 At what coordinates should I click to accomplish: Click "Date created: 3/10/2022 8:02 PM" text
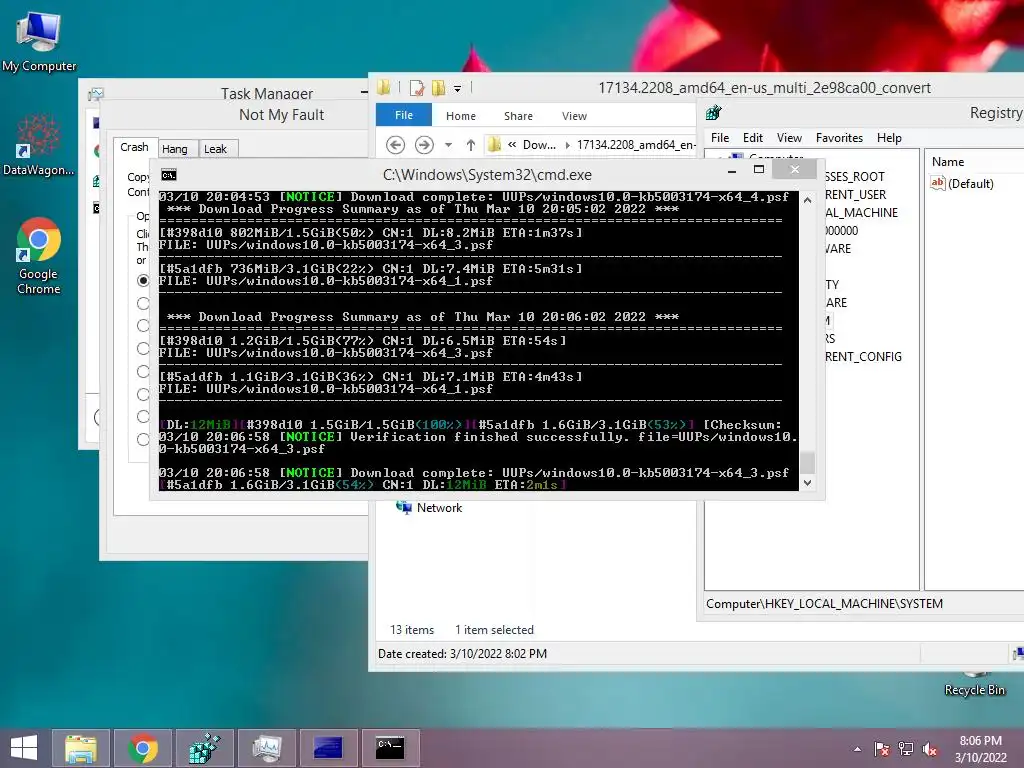point(462,654)
